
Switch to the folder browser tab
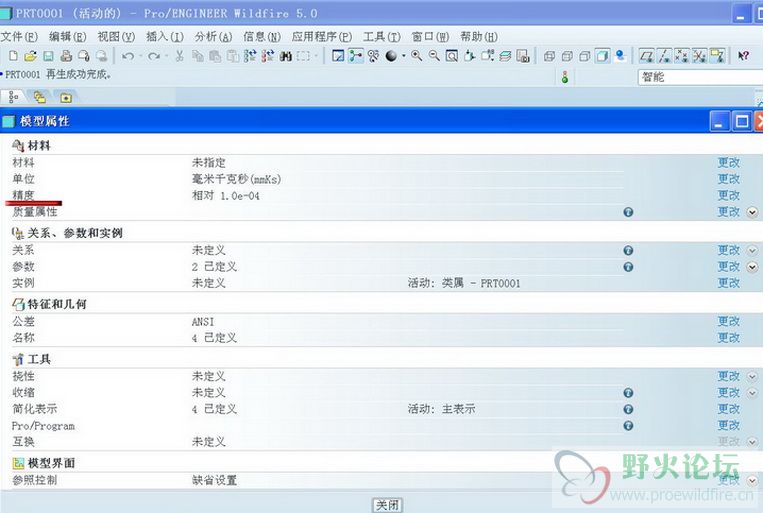click(x=39, y=97)
